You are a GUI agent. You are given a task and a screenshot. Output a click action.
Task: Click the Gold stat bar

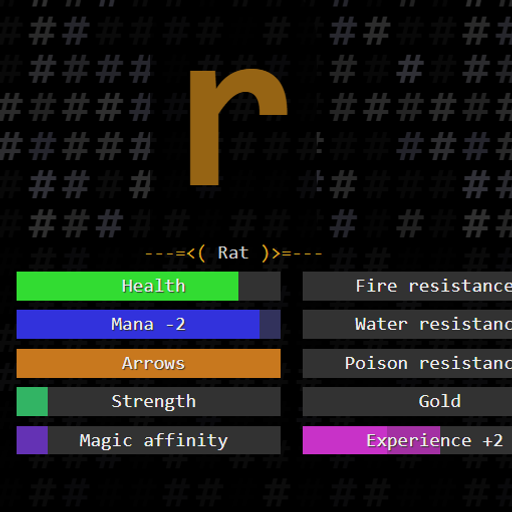407,401
